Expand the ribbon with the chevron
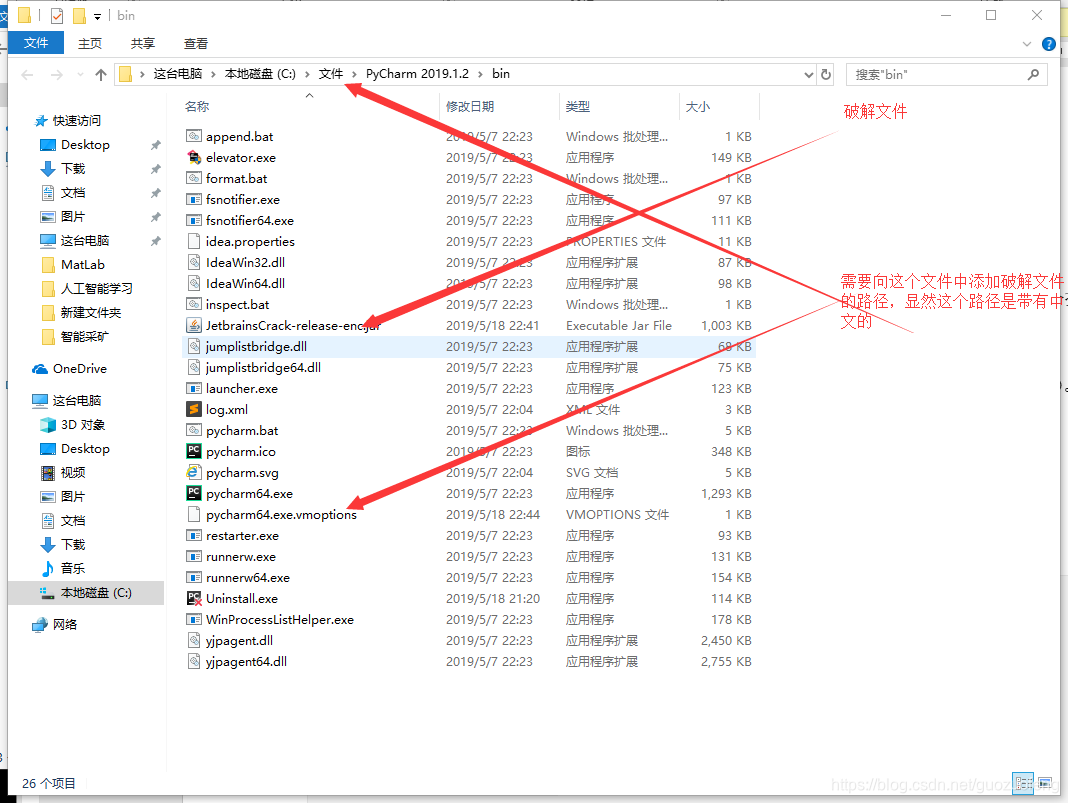 click(1026, 44)
